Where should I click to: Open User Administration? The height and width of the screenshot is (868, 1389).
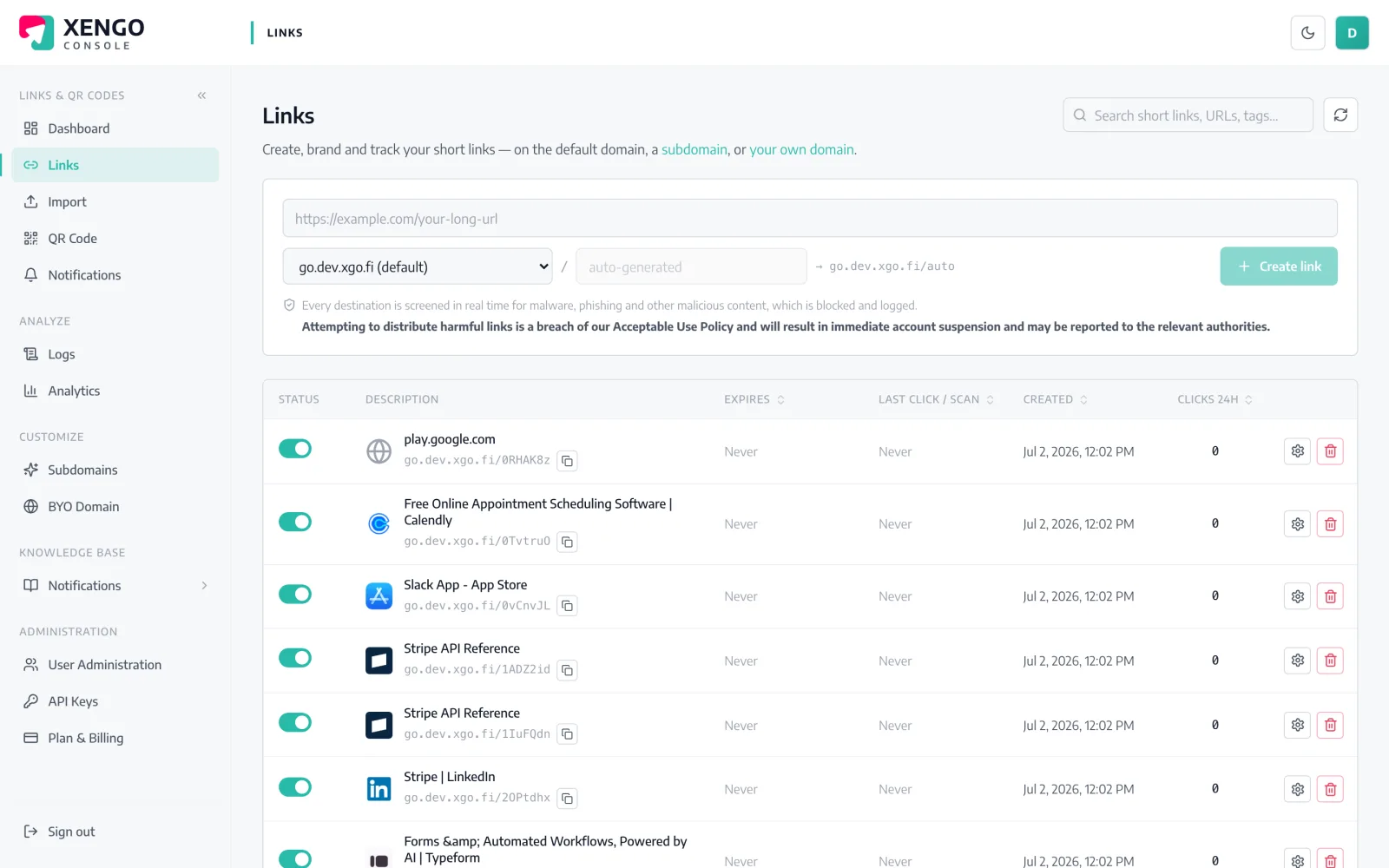[115, 665]
